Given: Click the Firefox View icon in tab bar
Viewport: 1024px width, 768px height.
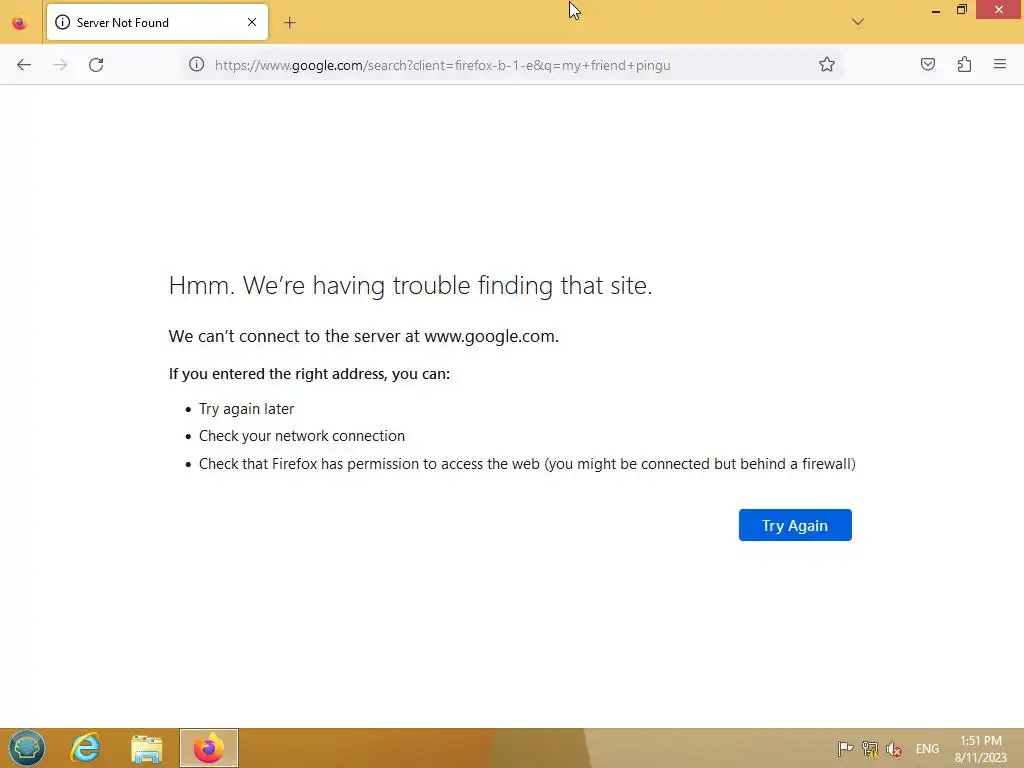Looking at the screenshot, I should [x=20, y=22].
